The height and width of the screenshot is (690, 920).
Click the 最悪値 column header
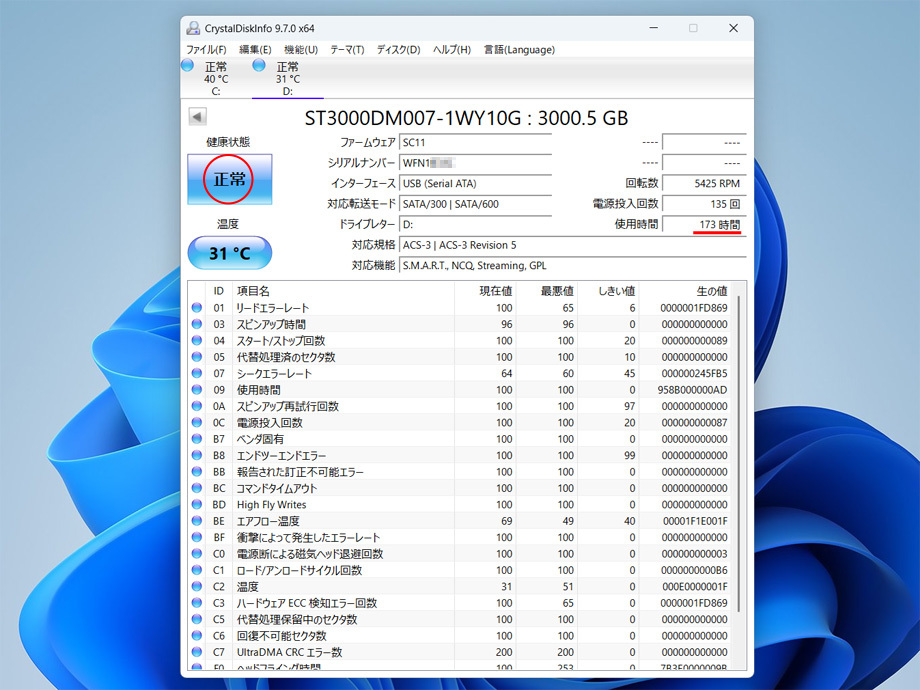(x=557, y=291)
